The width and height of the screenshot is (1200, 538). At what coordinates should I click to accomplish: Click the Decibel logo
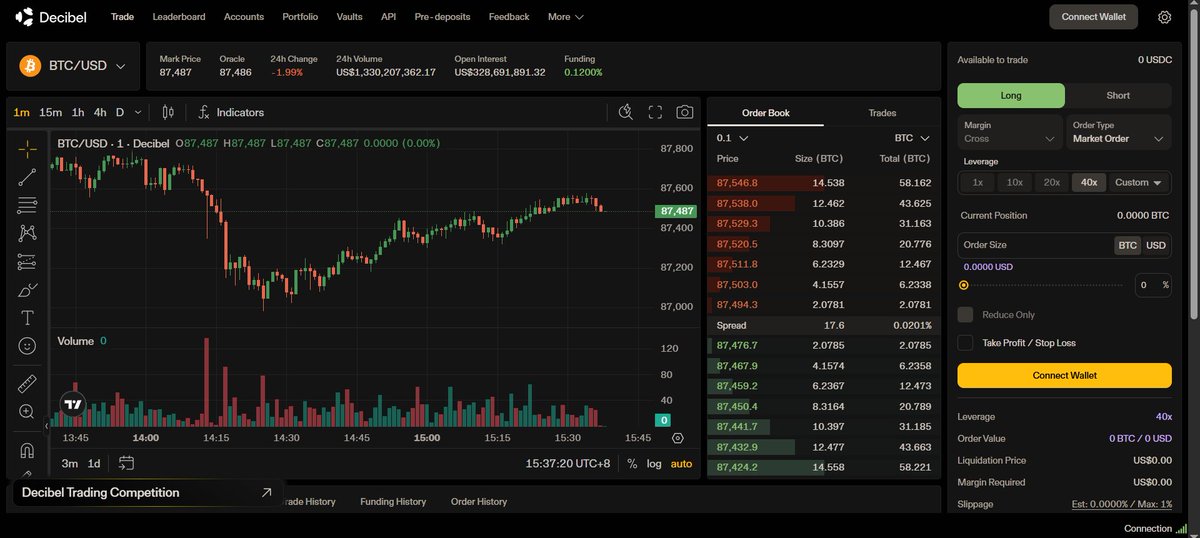(53, 17)
